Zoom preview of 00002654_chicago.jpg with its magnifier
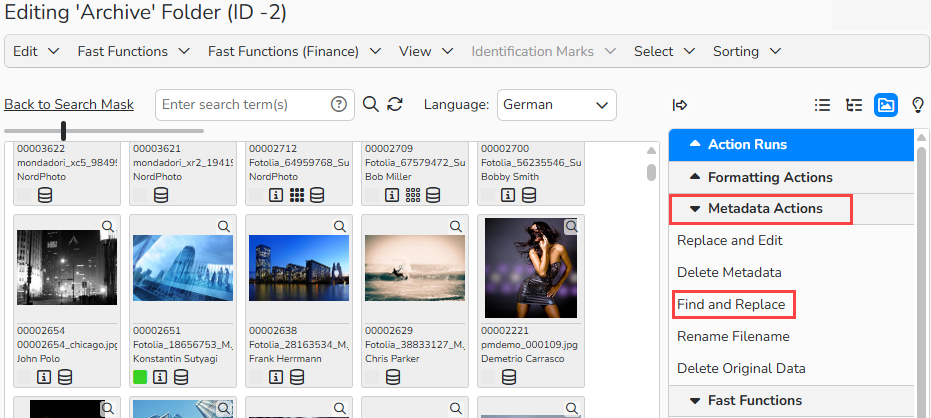The height and width of the screenshot is (418, 931). click(107, 226)
